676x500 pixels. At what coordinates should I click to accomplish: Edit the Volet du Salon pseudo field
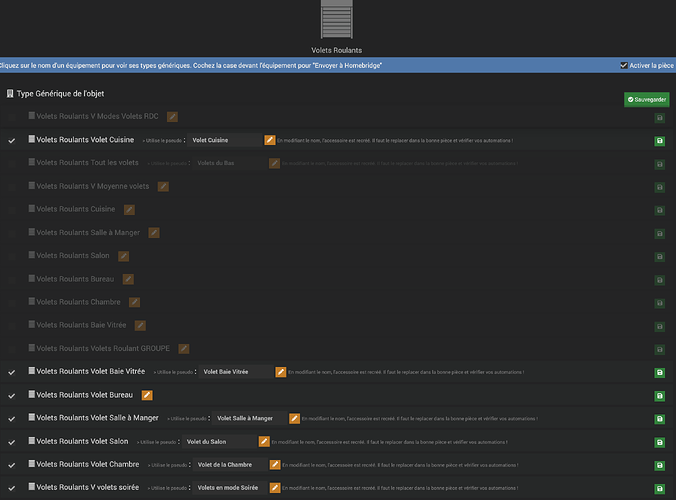219,442
